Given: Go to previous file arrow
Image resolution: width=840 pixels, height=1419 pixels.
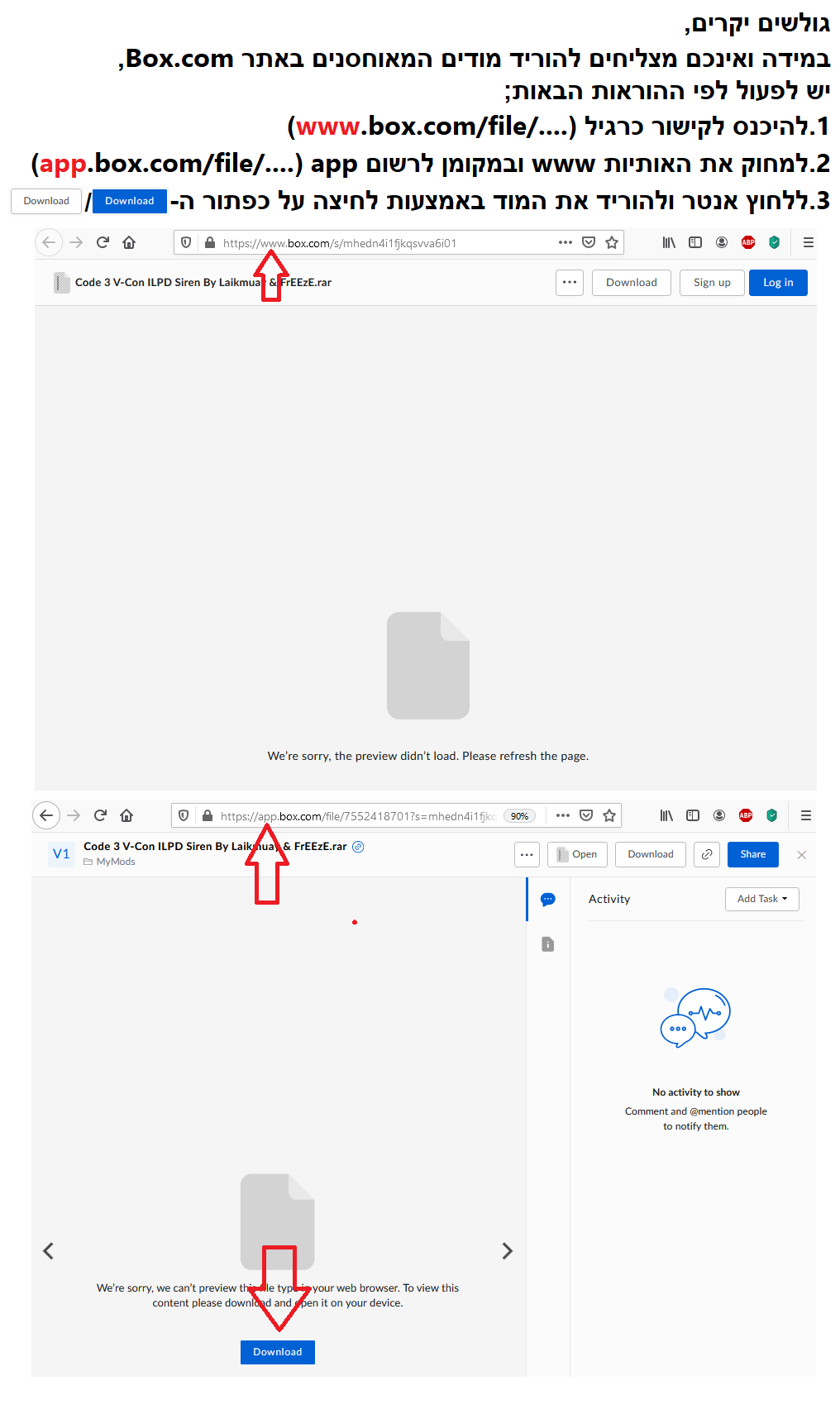Looking at the screenshot, I should (48, 1251).
